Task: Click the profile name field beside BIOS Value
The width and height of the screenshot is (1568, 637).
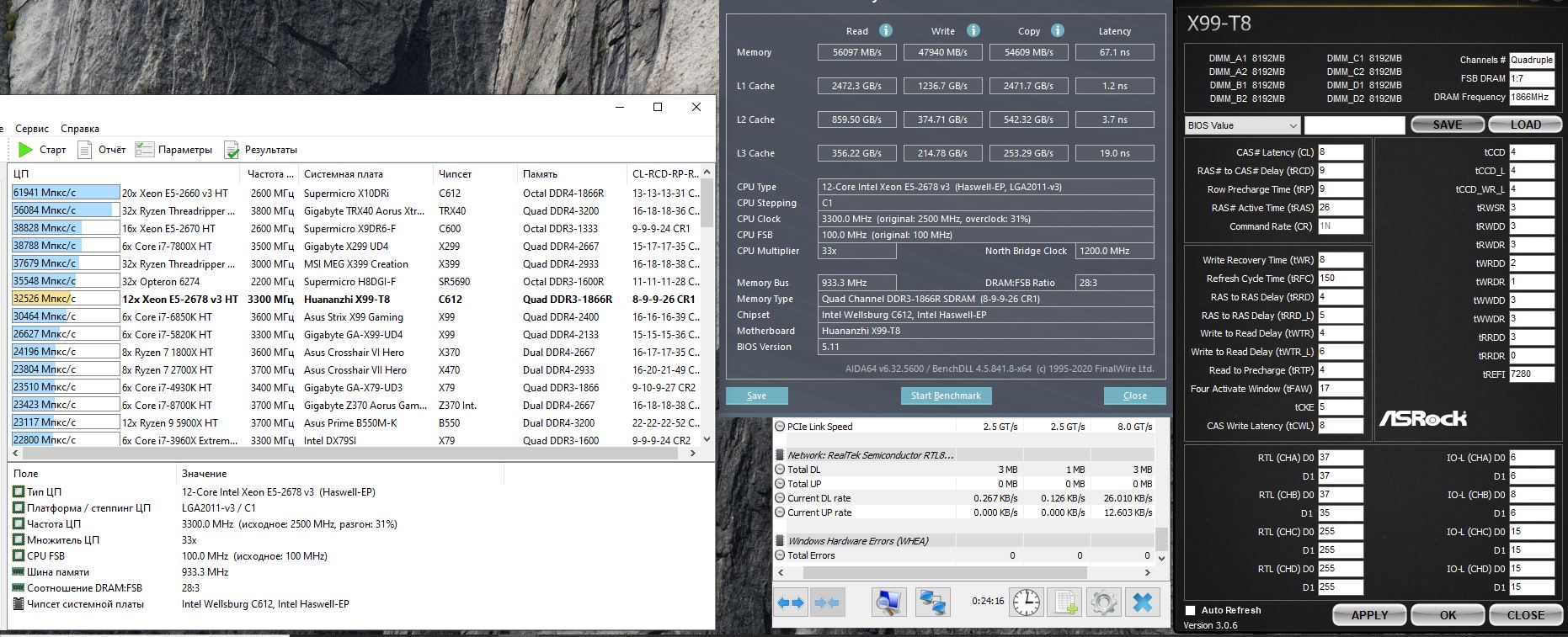Action: (1354, 125)
